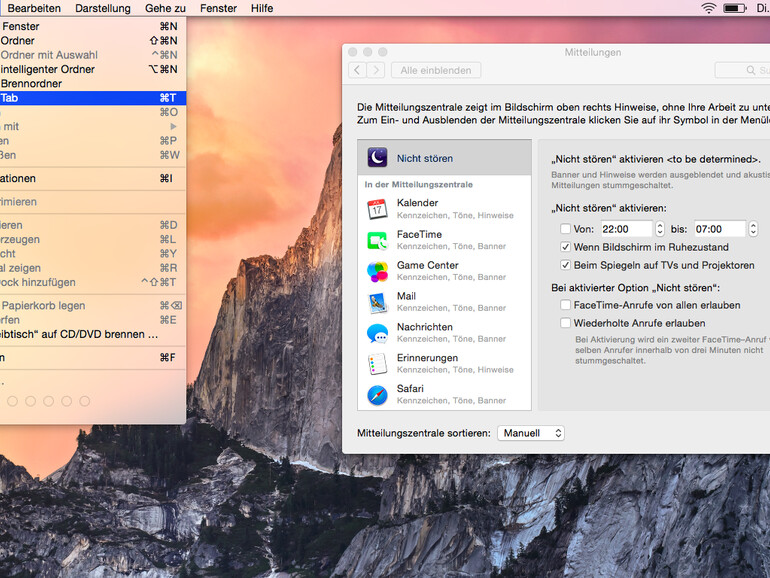Image resolution: width=770 pixels, height=578 pixels.
Task: Open the Darstellung menu
Action: pos(103,8)
